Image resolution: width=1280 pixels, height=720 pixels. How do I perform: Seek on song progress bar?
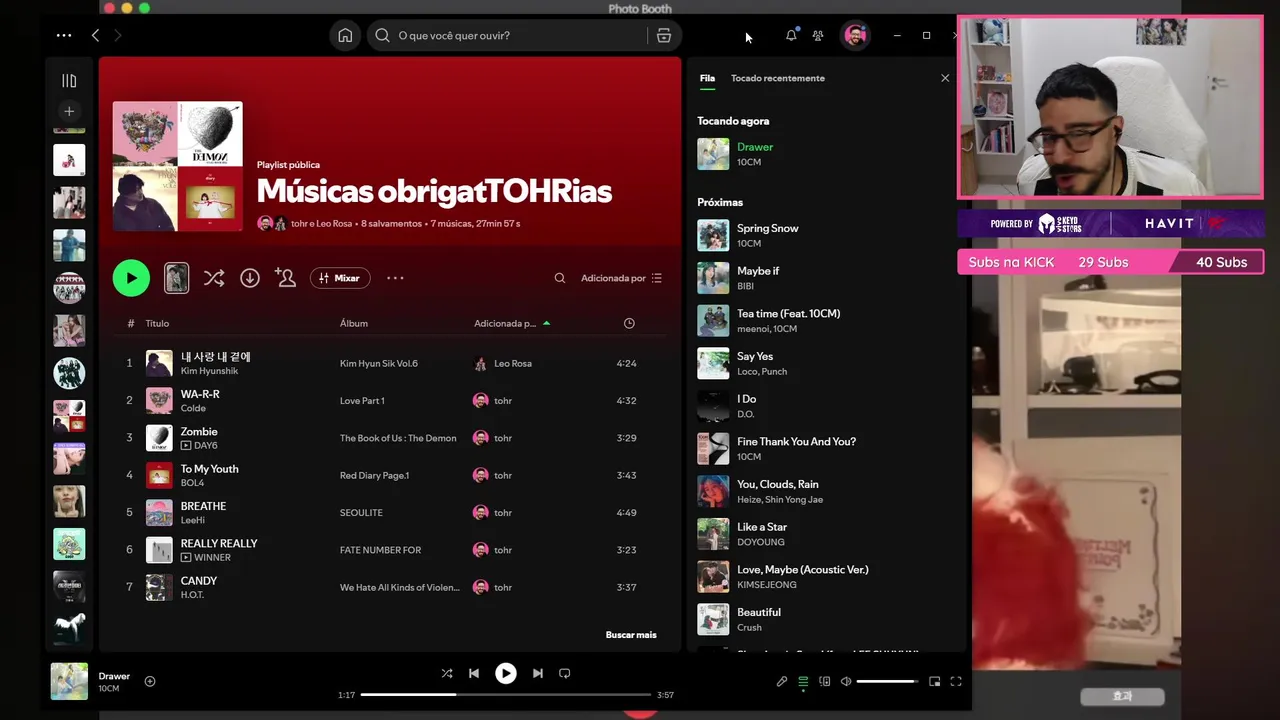pos(506,694)
